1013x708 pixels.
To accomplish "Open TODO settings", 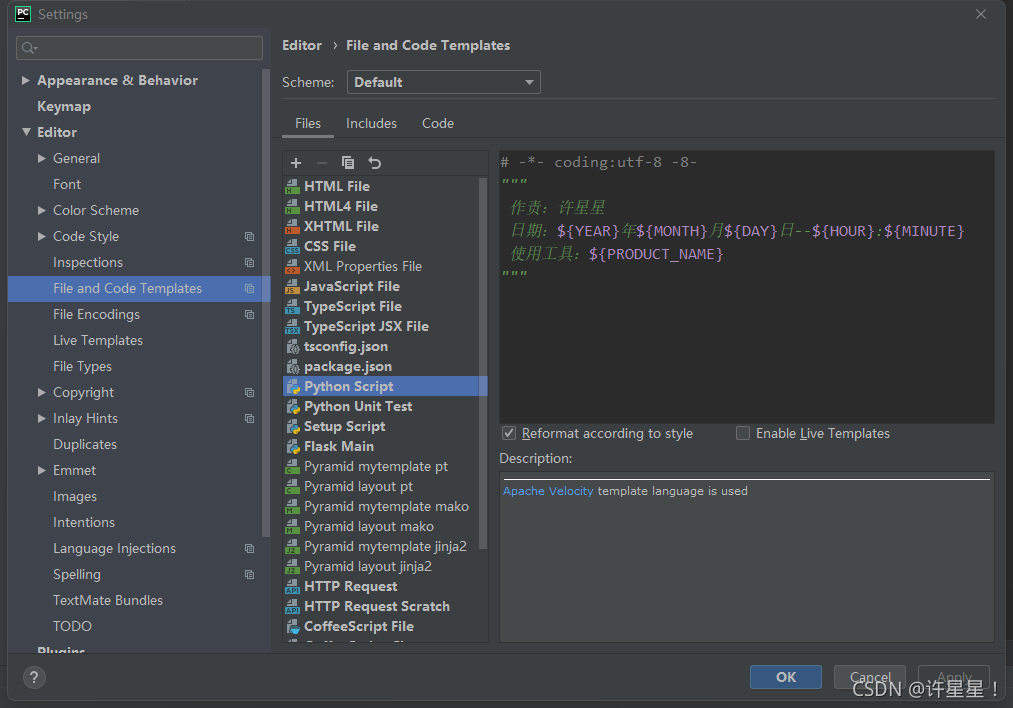I will [72, 626].
